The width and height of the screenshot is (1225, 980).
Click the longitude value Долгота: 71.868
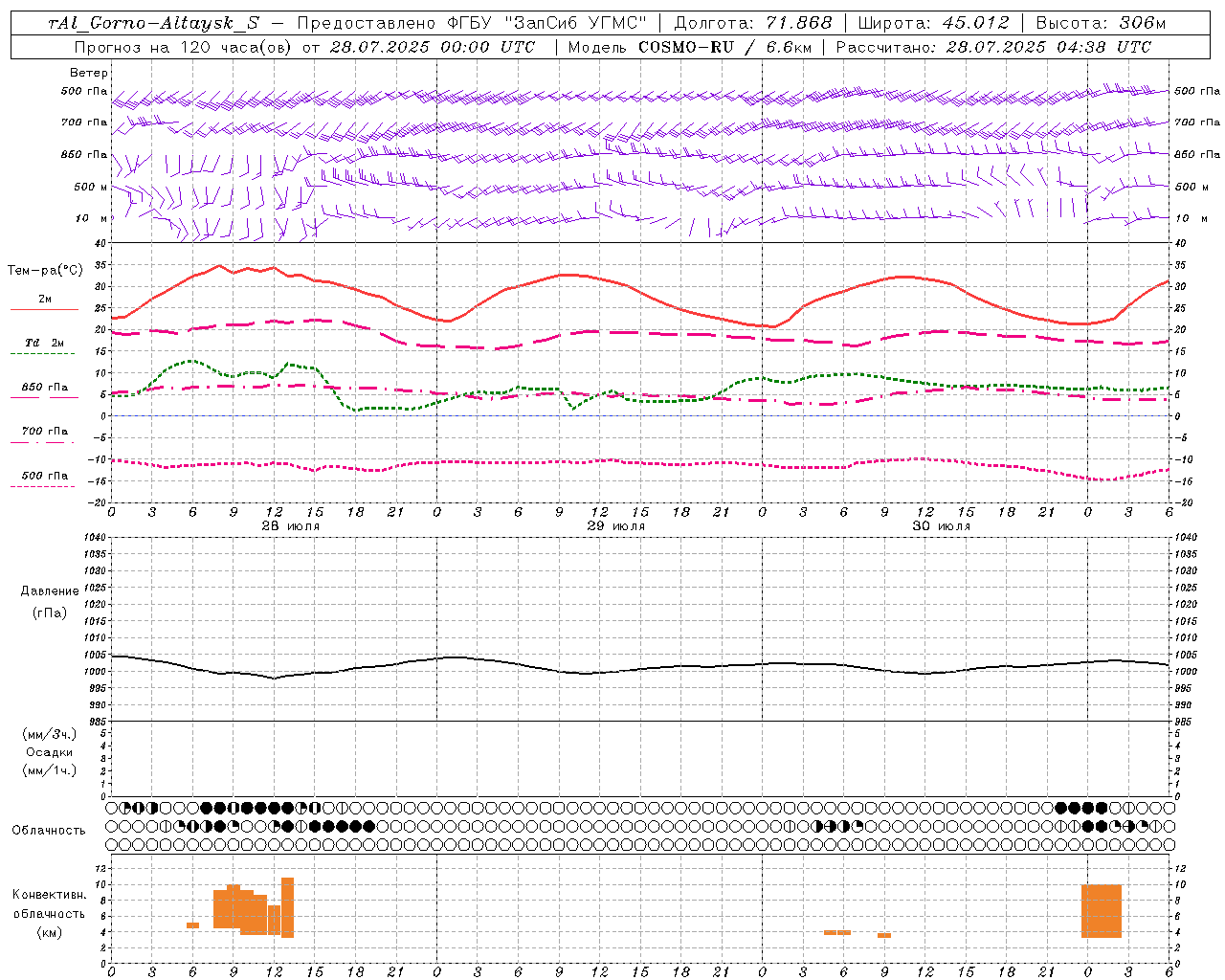point(753,24)
